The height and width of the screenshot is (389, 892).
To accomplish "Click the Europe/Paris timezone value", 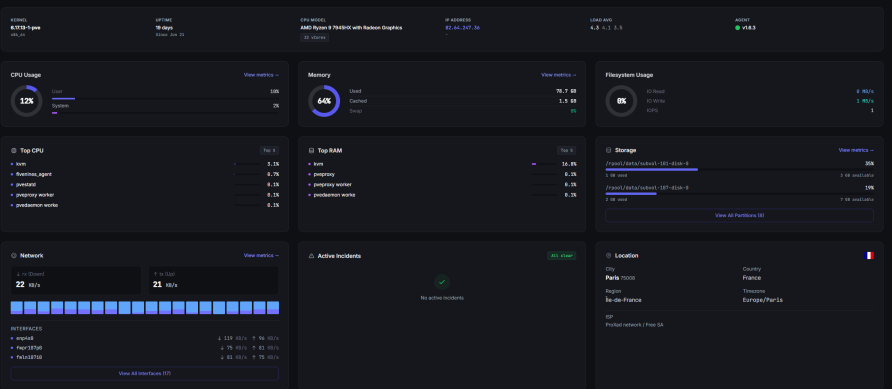I will point(762,300).
